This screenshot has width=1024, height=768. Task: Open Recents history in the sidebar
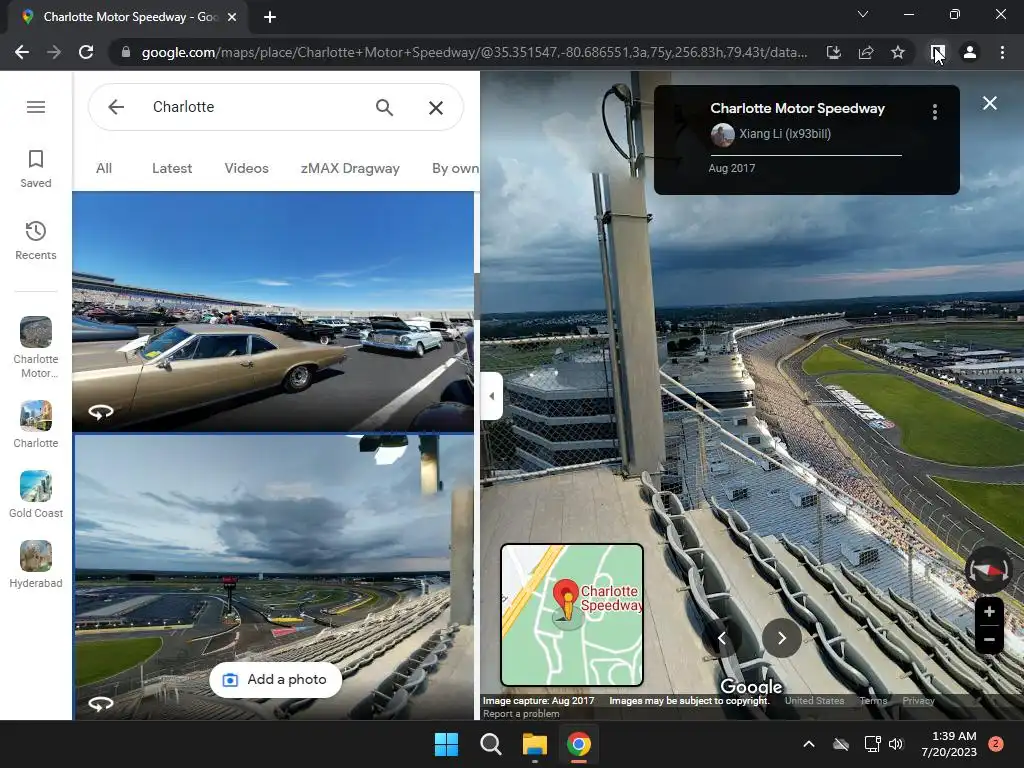[x=36, y=240]
